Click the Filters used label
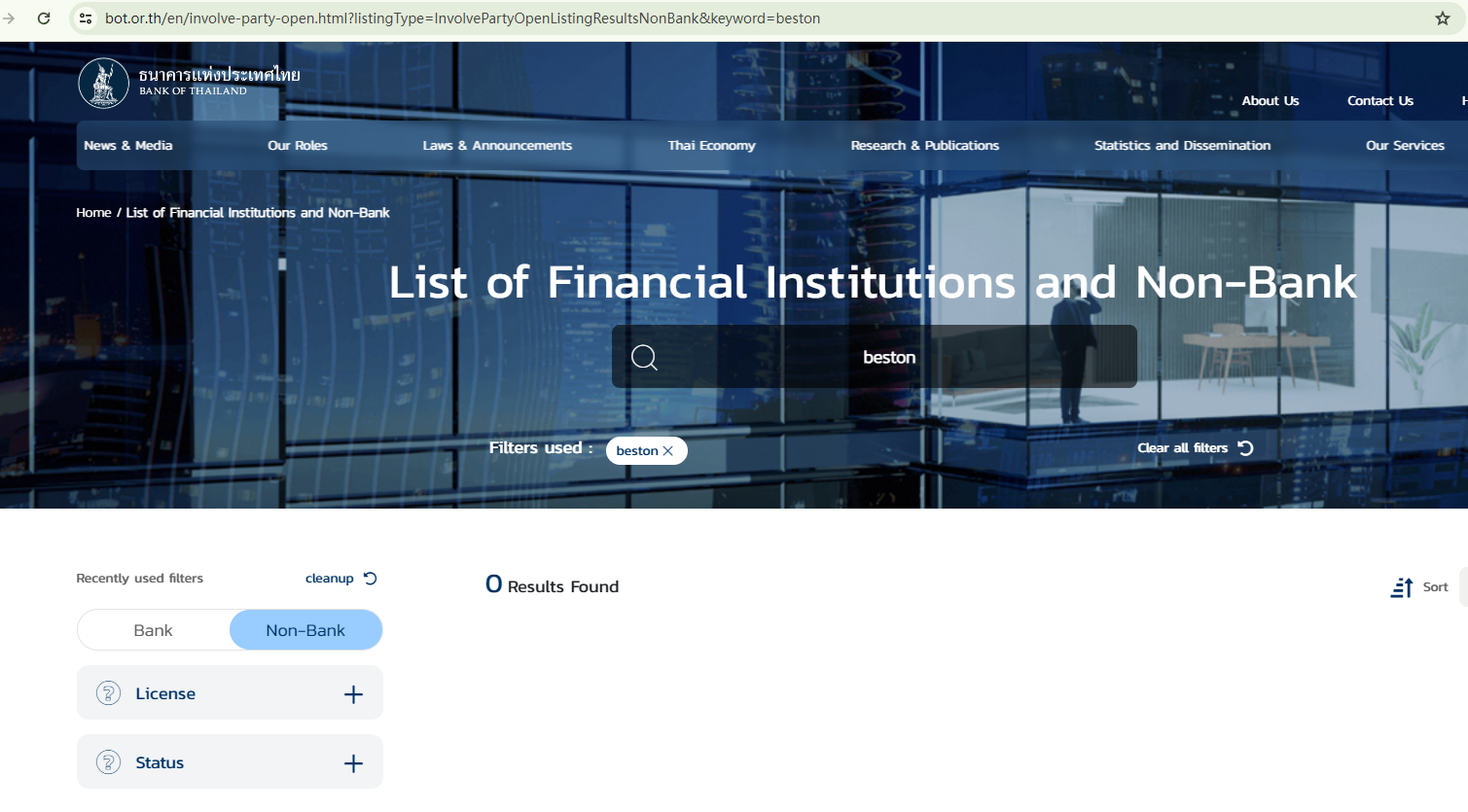Image resolution: width=1468 pixels, height=812 pixels. click(x=541, y=448)
